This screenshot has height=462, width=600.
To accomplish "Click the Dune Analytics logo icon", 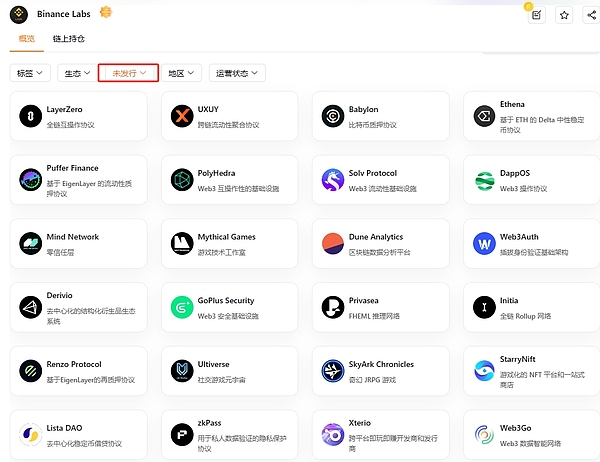I will click(x=332, y=243).
